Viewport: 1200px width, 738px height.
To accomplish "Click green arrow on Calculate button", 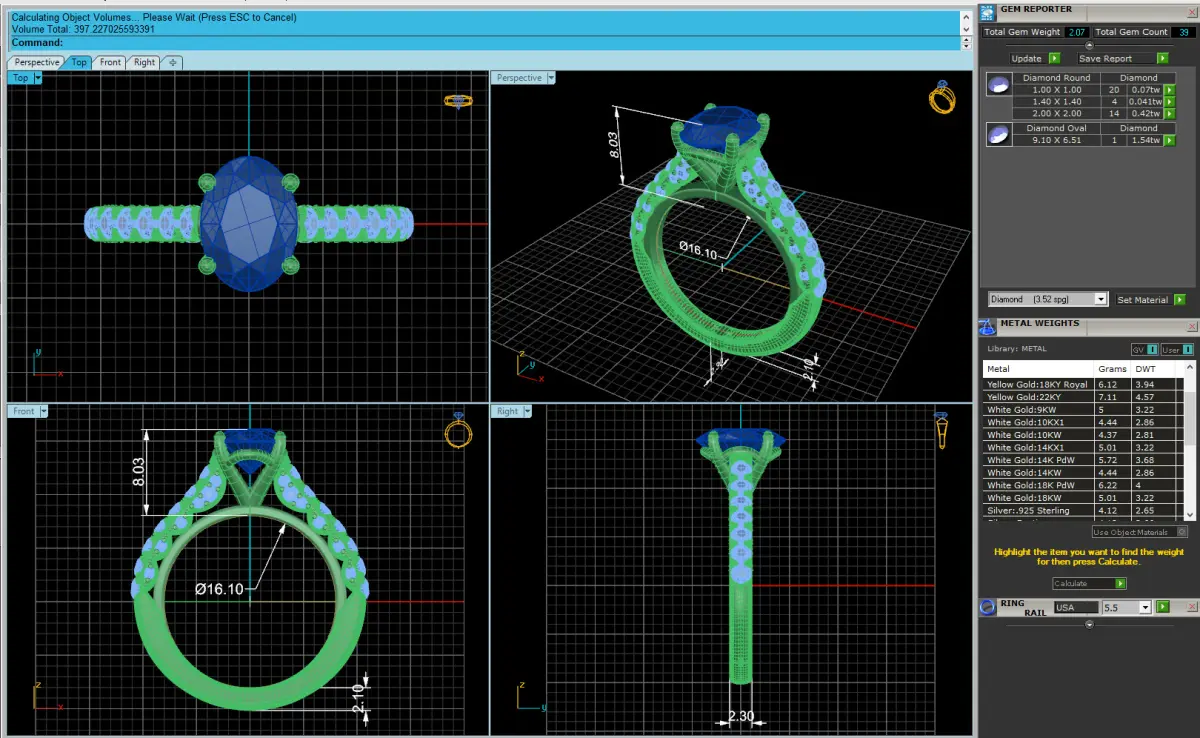I will pyautogui.click(x=1120, y=583).
